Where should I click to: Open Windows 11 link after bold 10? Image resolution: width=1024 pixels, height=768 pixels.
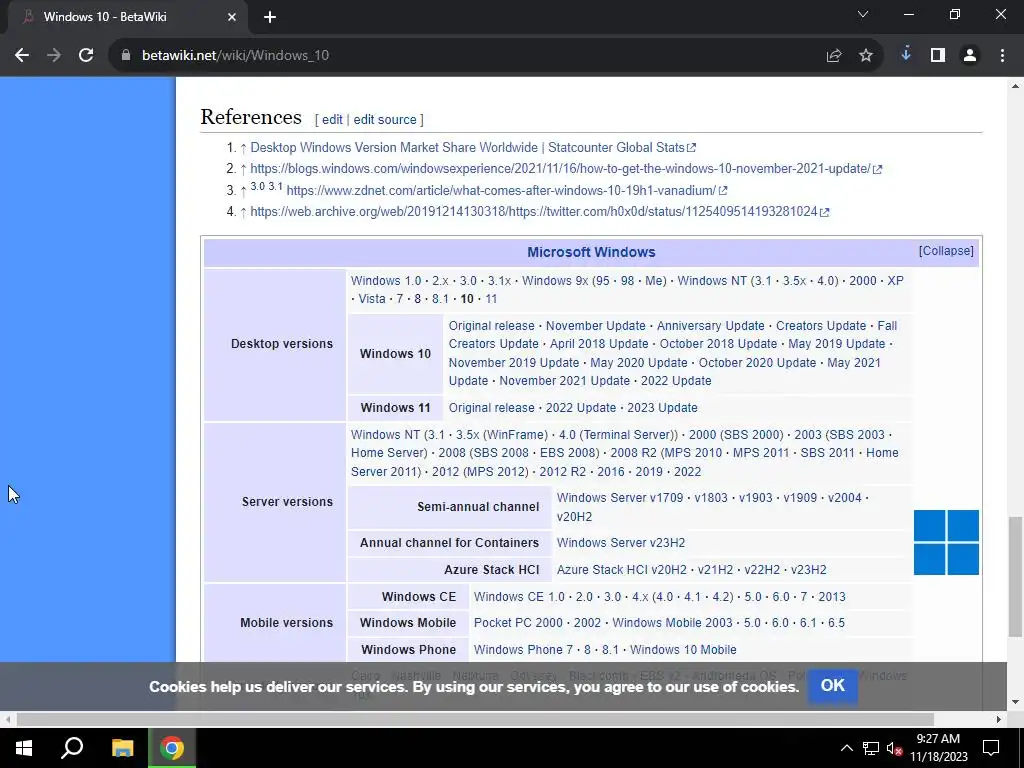tap(491, 299)
